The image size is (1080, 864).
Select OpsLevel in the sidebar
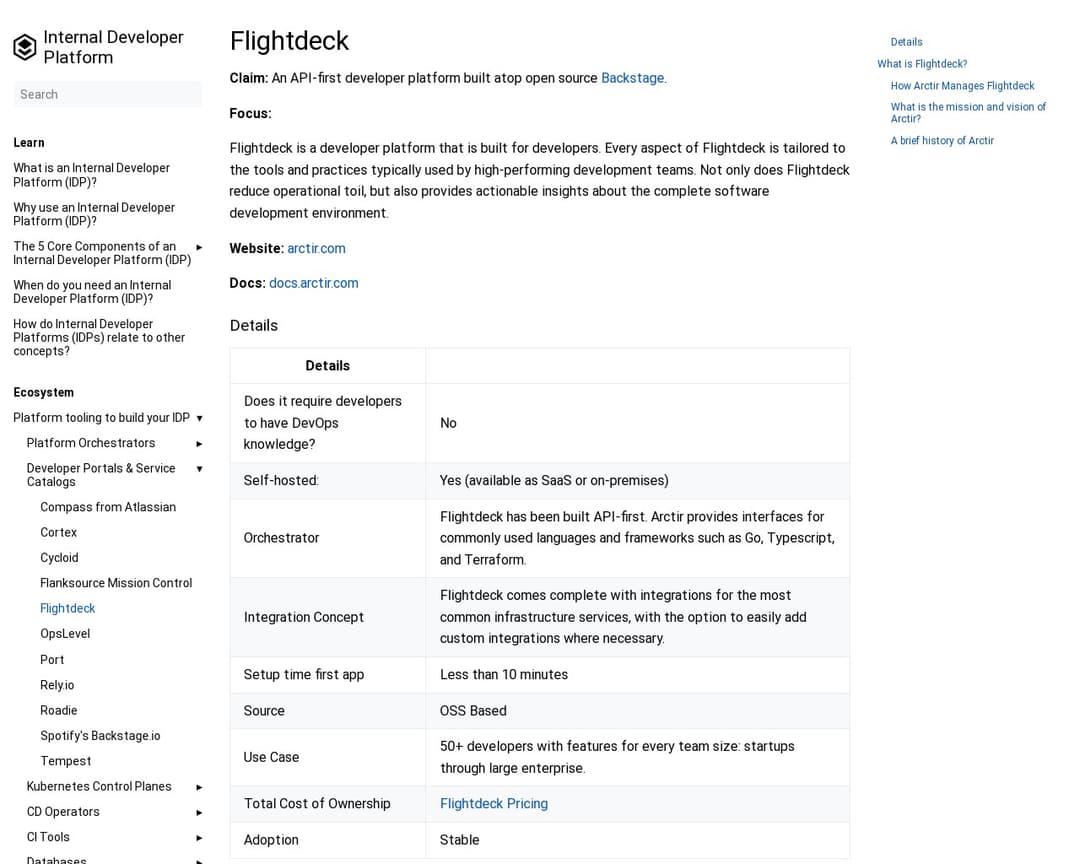(65, 634)
